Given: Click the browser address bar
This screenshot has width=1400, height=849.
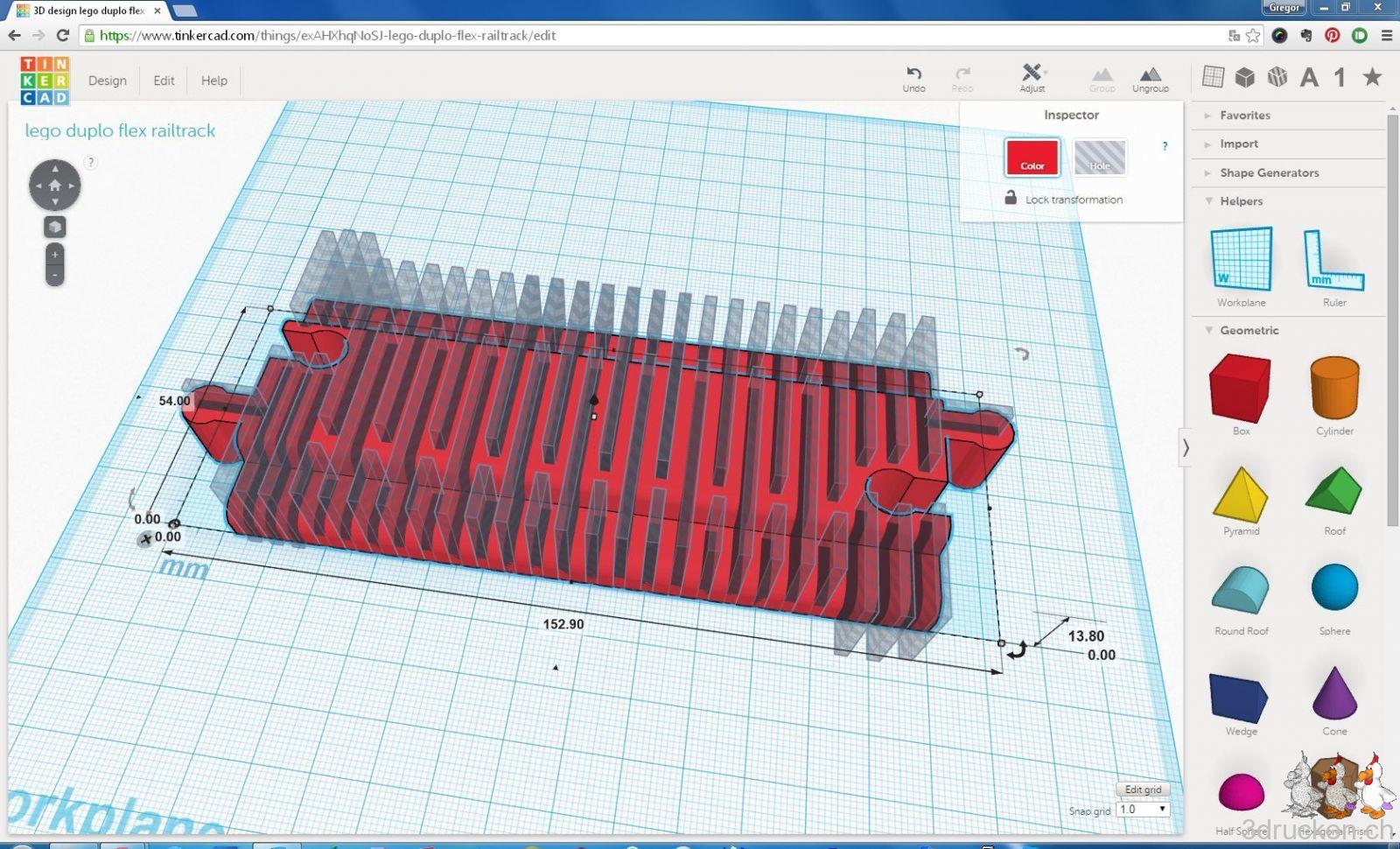Looking at the screenshot, I should (x=612, y=36).
